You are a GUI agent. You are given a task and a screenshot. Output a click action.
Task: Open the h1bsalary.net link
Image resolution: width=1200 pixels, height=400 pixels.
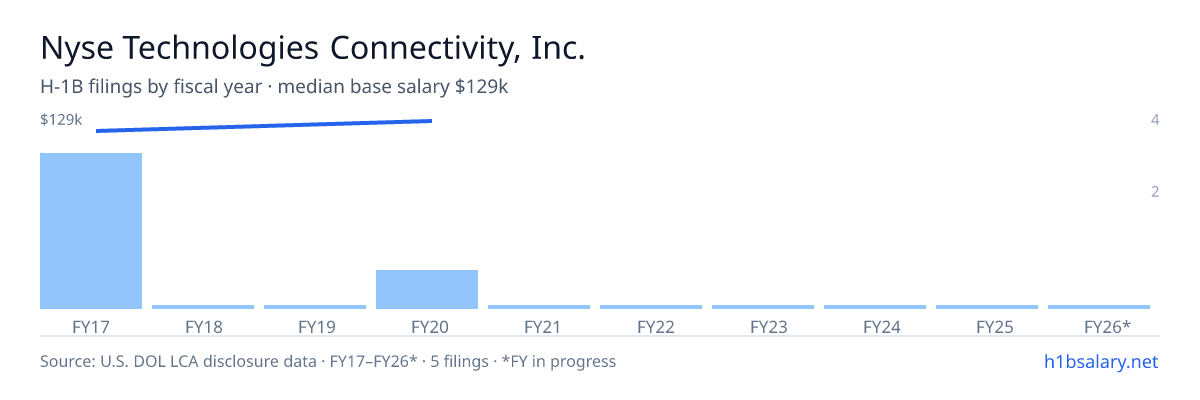(x=1100, y=361)
